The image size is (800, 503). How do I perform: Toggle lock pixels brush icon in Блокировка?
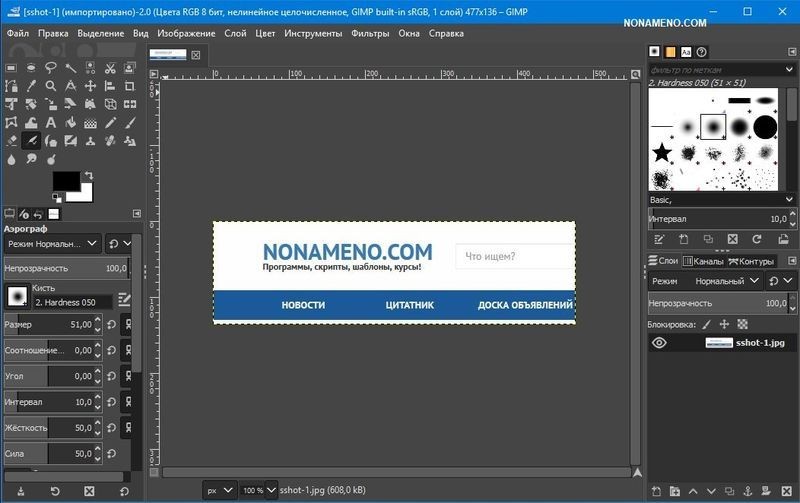[706, 324]
